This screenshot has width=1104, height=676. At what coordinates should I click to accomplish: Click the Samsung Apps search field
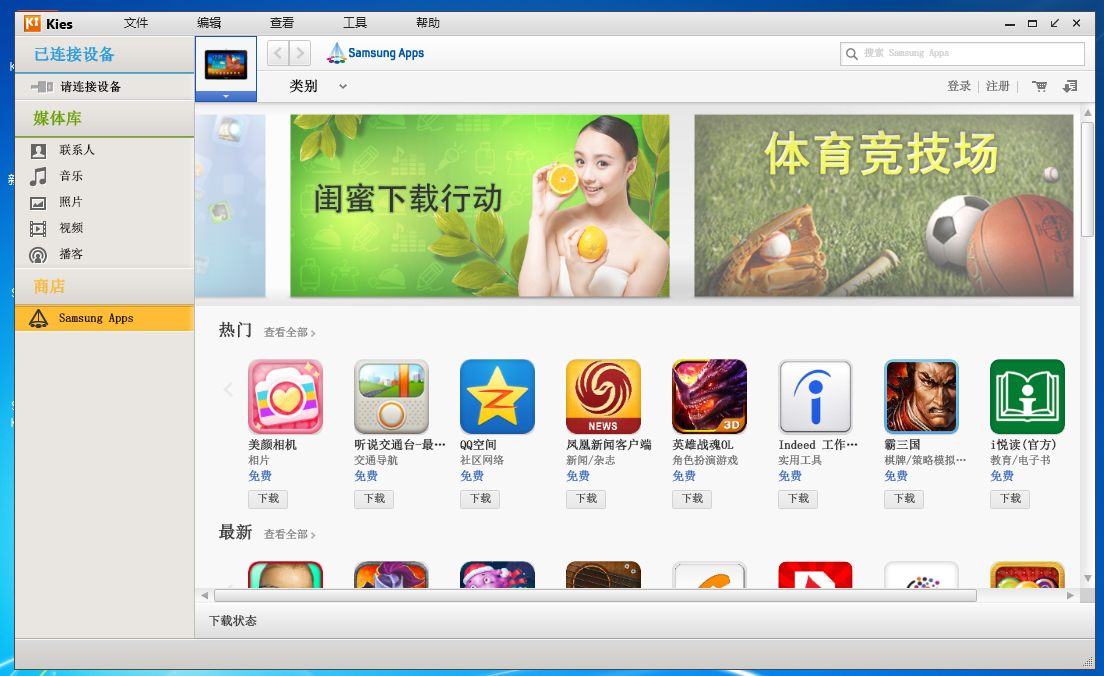coord(962,54)
